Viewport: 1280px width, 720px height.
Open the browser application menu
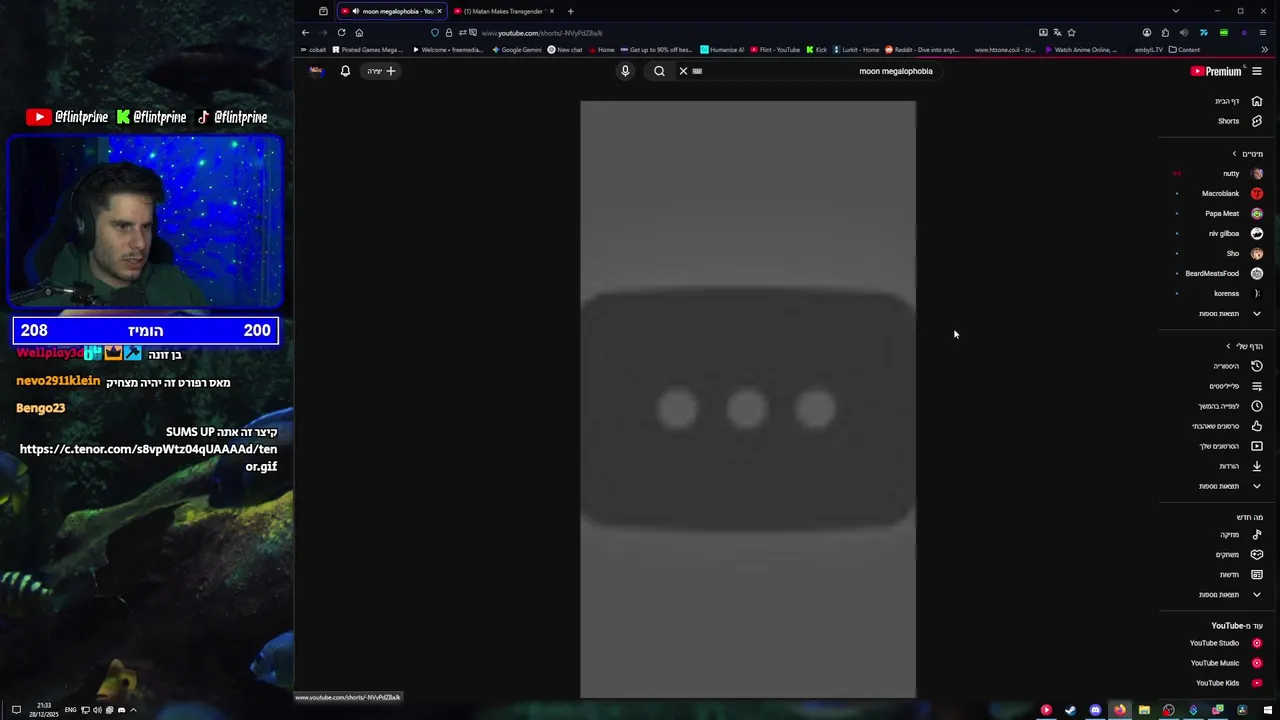1262,32
